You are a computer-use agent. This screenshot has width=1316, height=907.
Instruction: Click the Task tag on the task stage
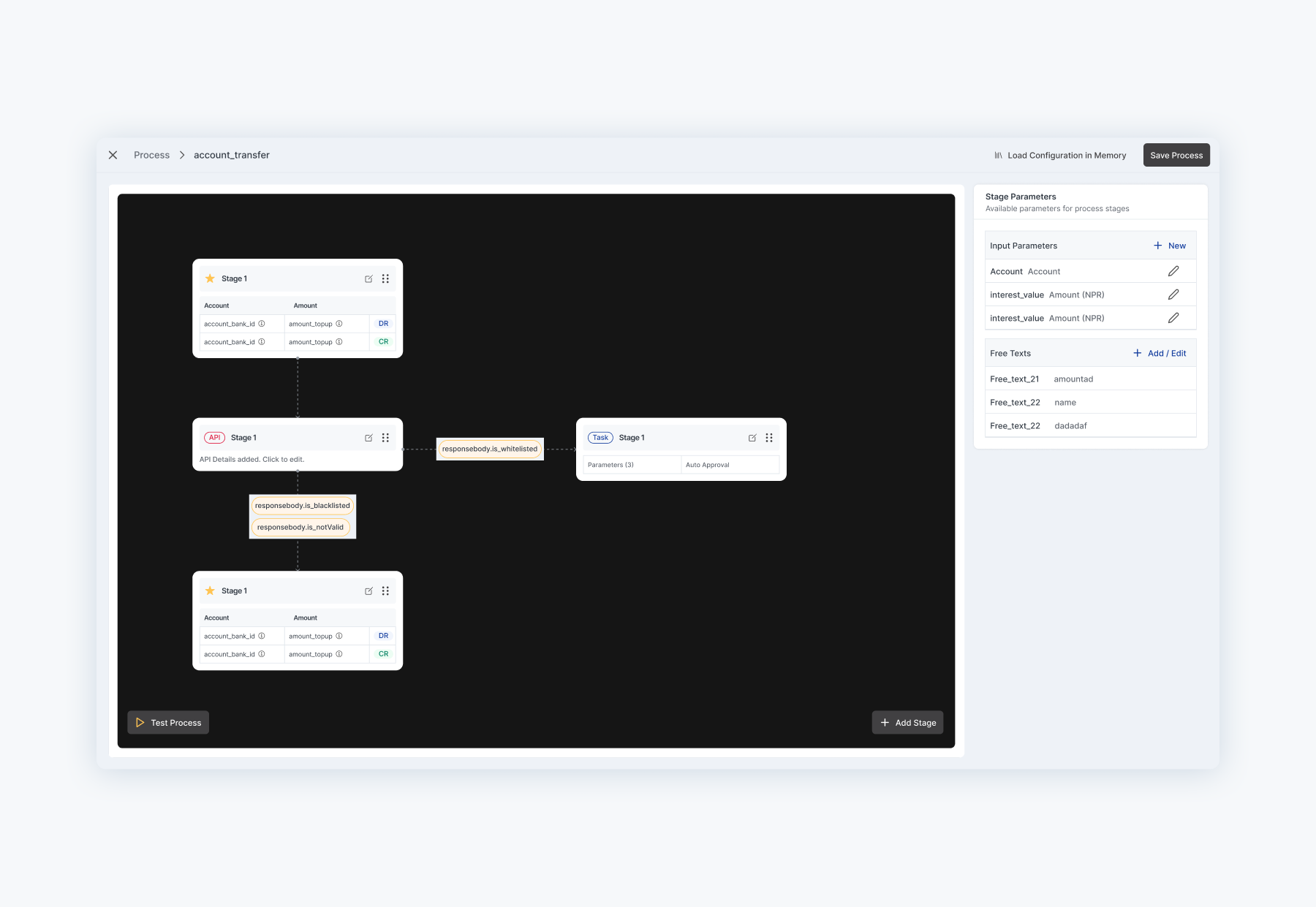click(600, 438)
